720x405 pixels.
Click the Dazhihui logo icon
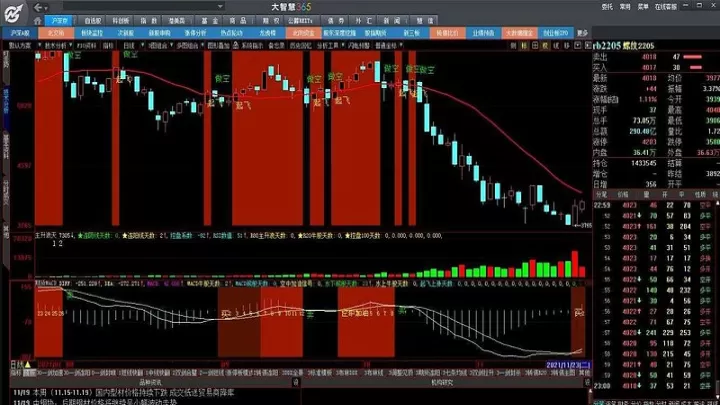pos(13,13)
